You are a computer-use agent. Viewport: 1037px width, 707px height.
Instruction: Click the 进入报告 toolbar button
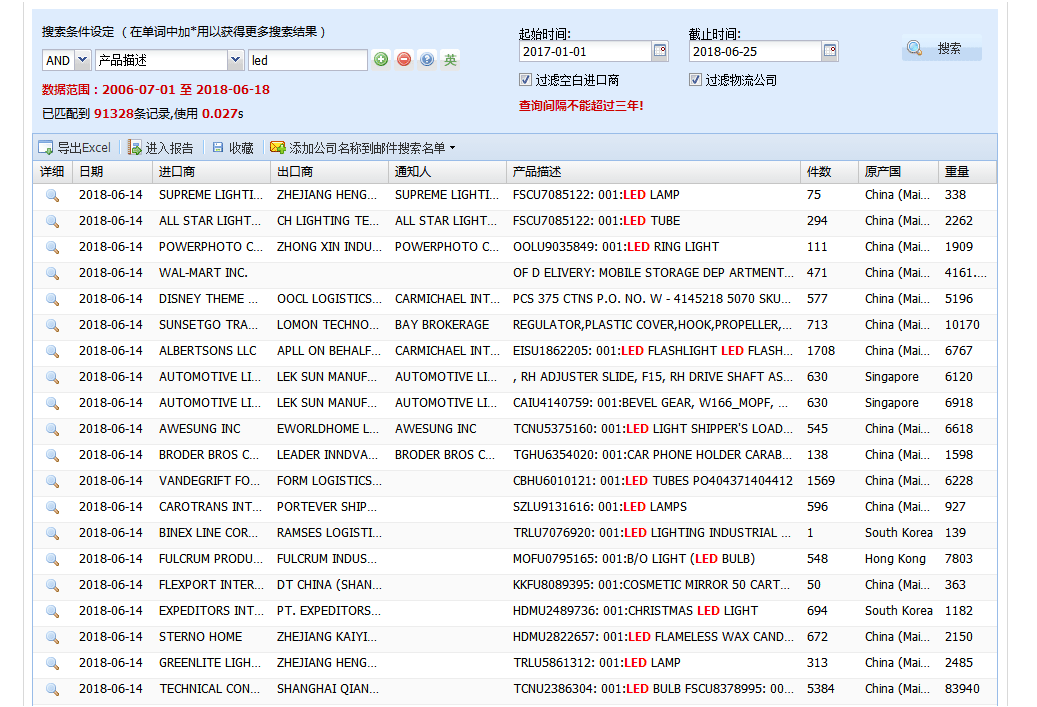pos(161,148)
